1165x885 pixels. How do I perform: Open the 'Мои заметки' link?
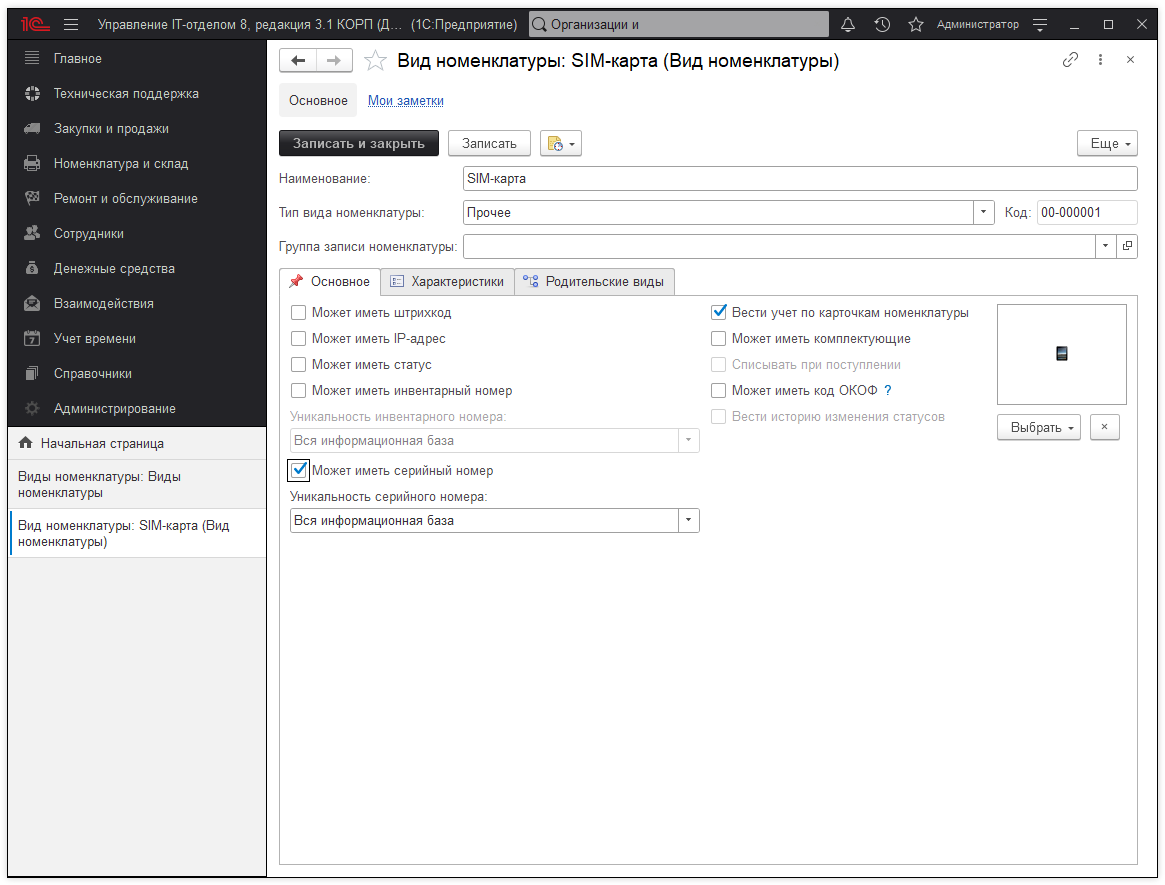pos(406,101)
